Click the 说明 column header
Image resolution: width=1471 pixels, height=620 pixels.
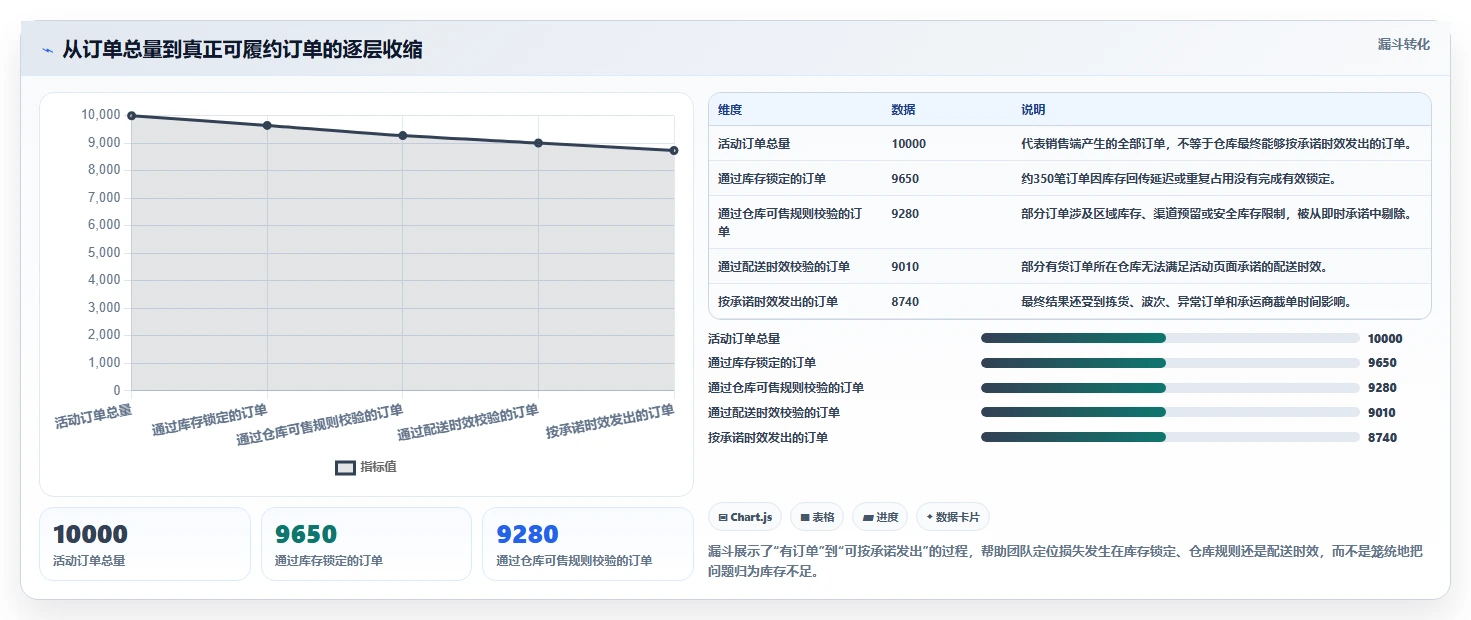coord(1033,110)
